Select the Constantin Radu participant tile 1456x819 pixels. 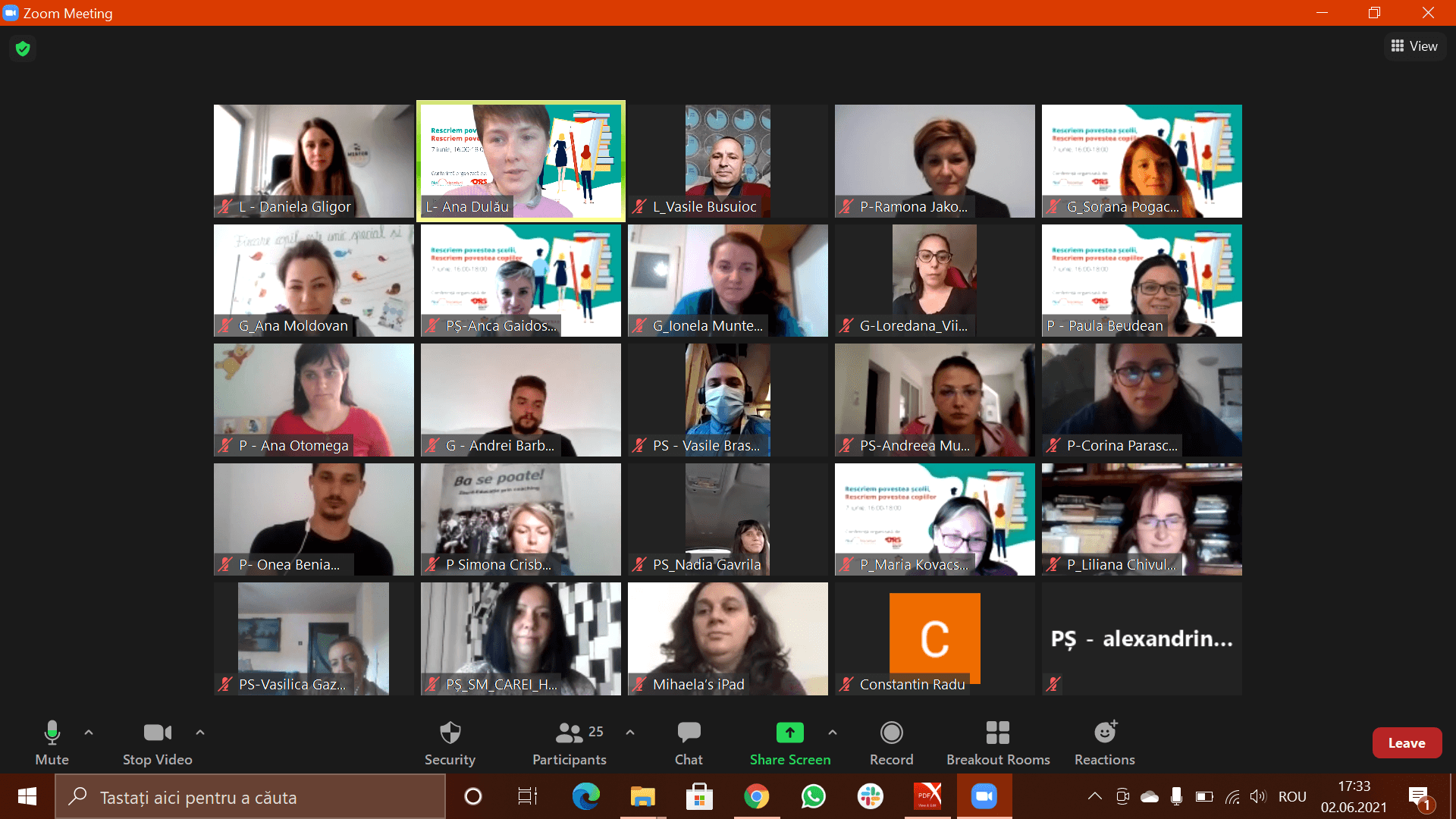pos(934,639)
